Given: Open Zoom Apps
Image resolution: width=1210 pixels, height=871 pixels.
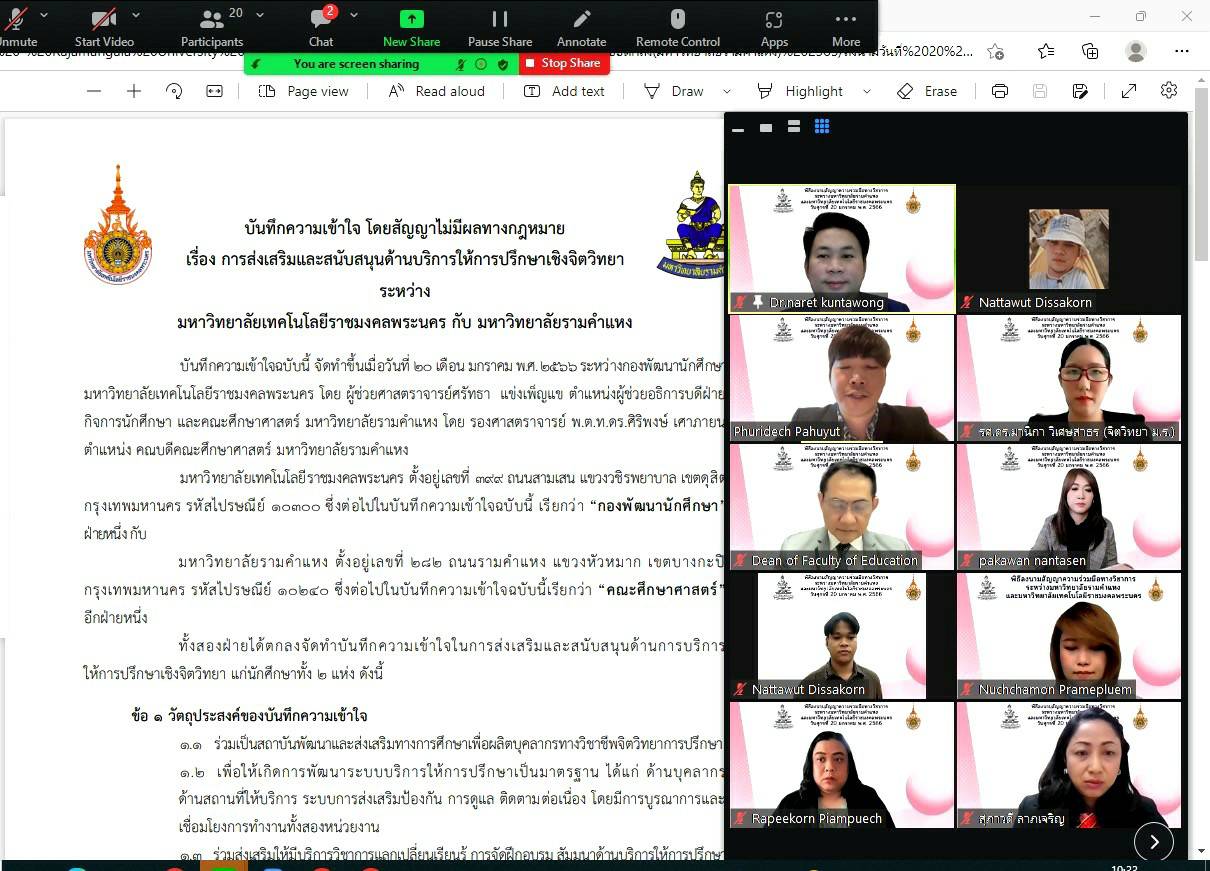Looking at the screenshot, I should tap(774, 27).
